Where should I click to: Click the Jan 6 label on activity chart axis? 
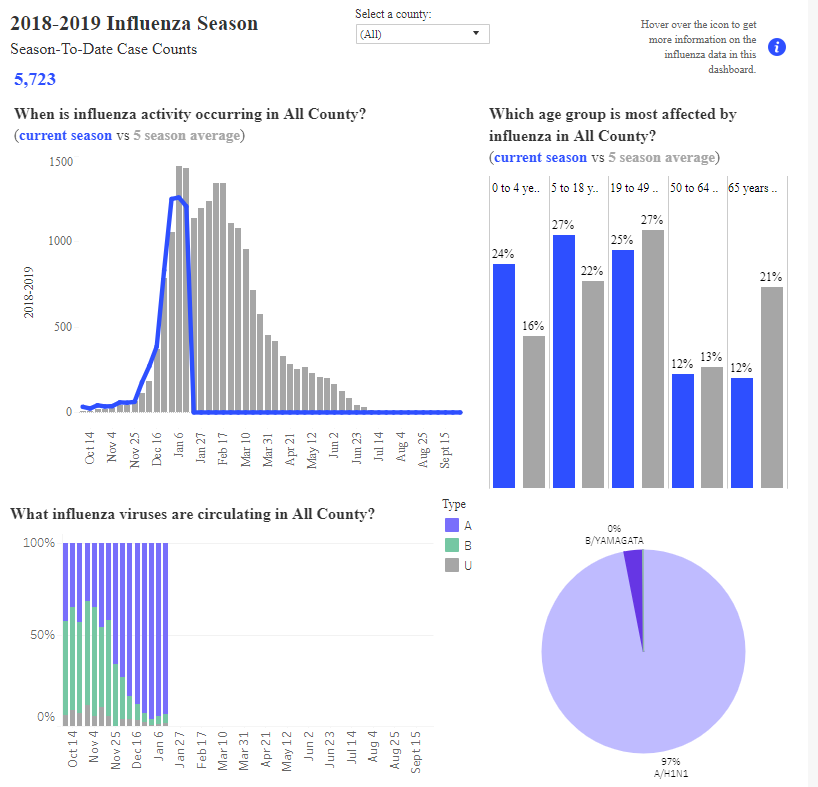tap(178, 444)
